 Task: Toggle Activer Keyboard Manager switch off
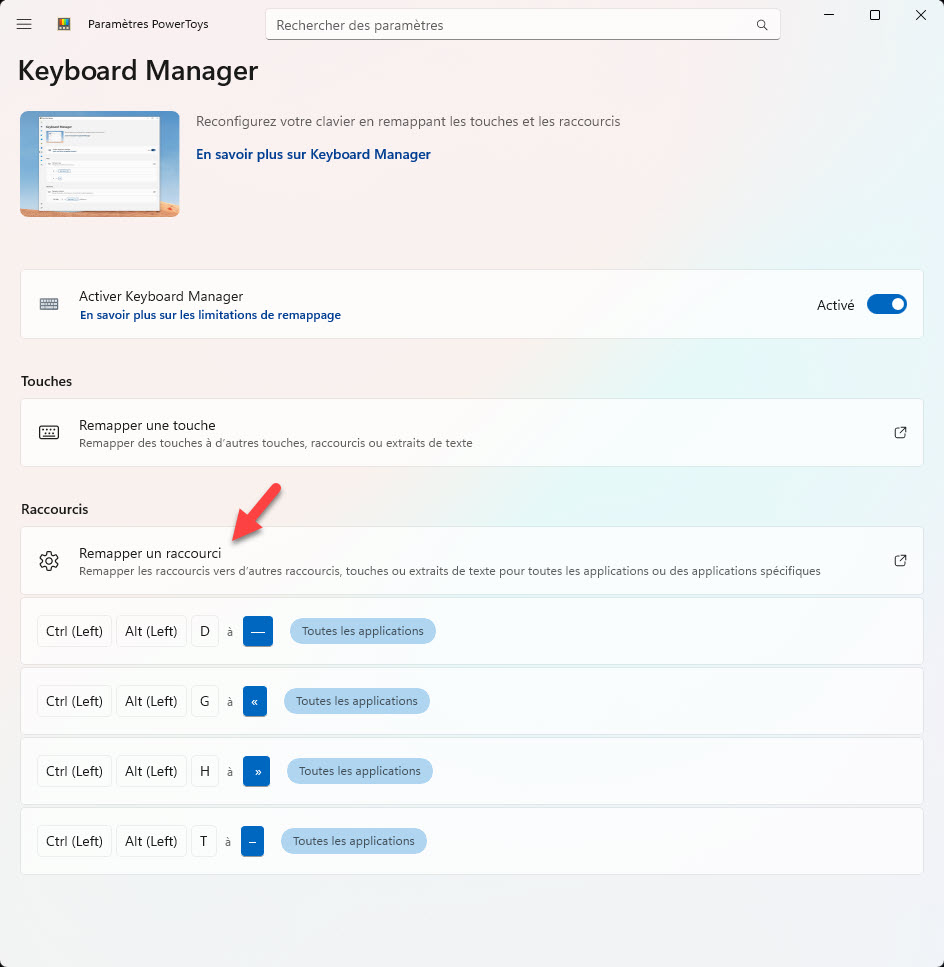[886, 304]
